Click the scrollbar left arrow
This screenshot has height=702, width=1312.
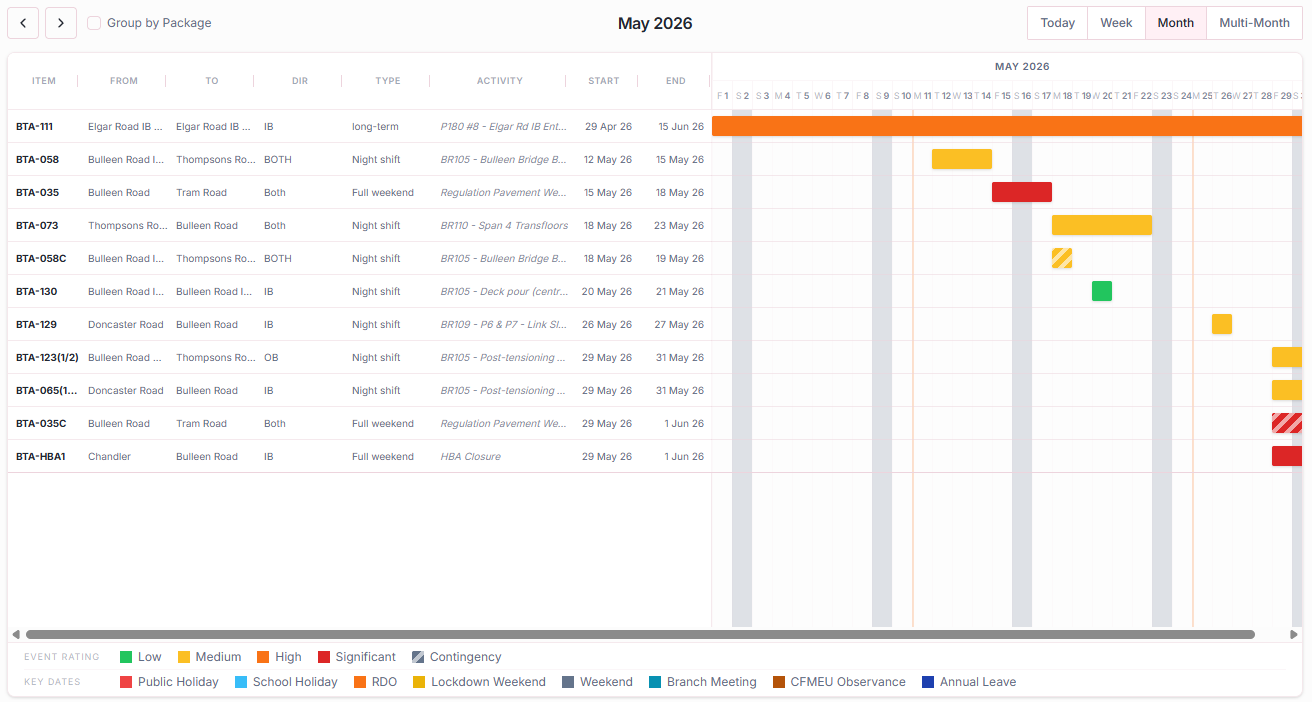point(15,634)
